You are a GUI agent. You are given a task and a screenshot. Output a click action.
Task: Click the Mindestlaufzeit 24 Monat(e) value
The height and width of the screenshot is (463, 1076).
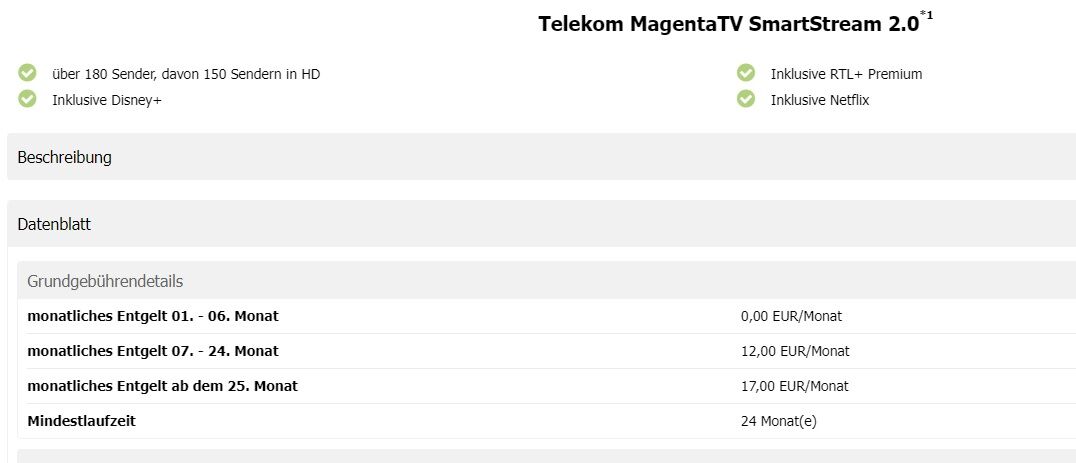coord(779,421)
